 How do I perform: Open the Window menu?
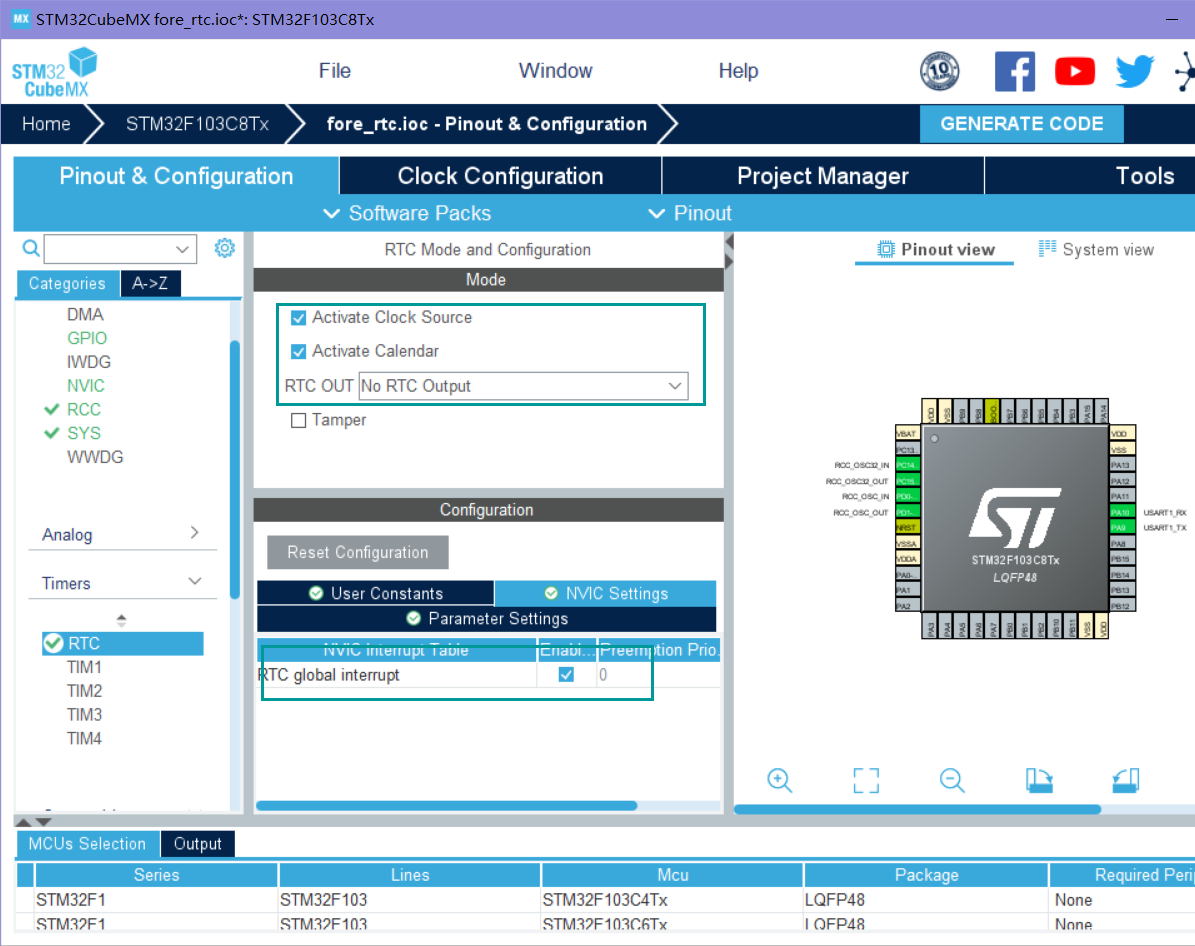(x=555, y=71)
